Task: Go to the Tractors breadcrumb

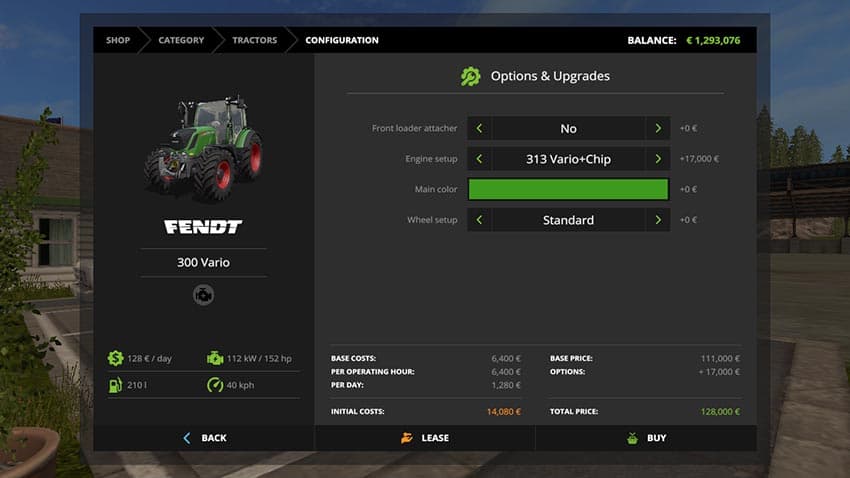Action: coord(254,40)
